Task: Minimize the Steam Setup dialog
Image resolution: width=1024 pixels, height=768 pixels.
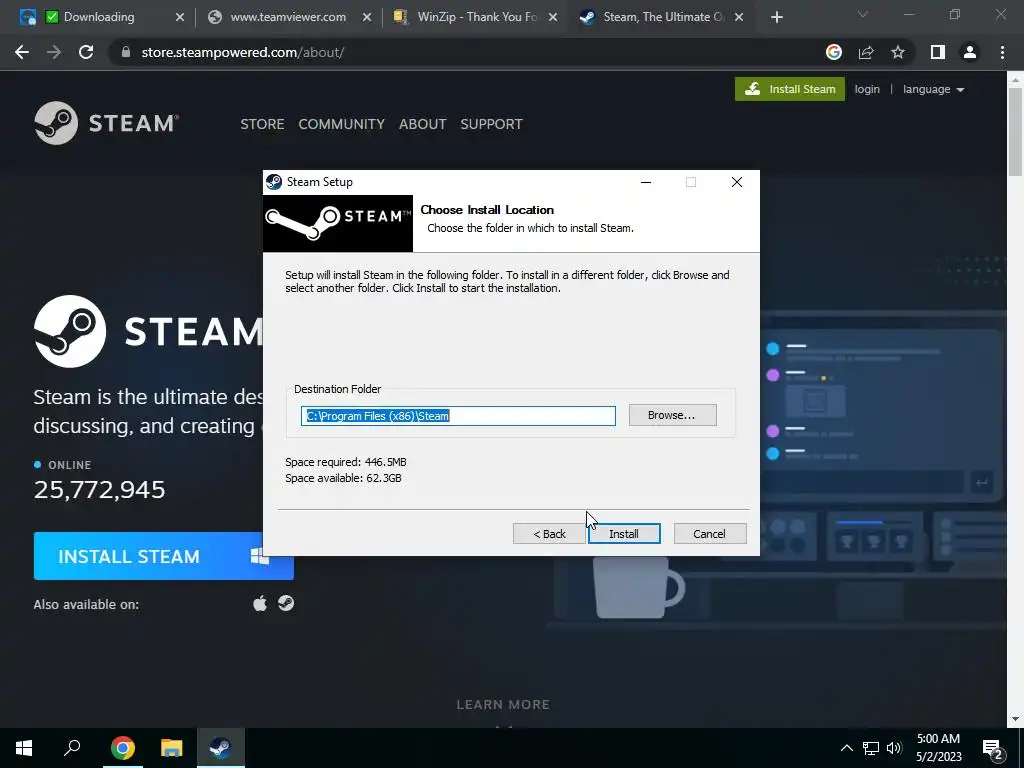Action: [646, 182]
